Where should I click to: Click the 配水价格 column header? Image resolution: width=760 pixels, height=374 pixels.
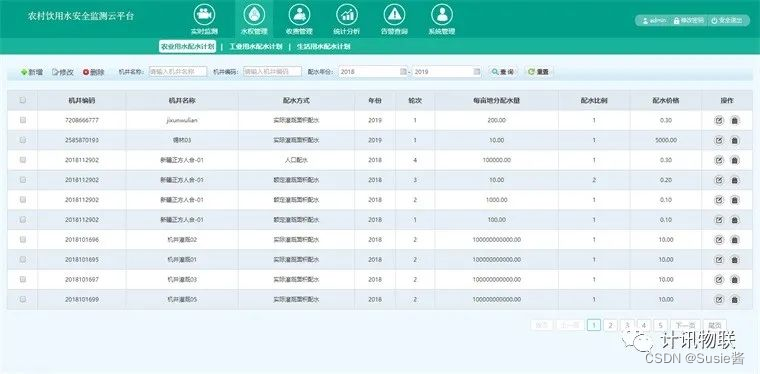pos(665,101)
